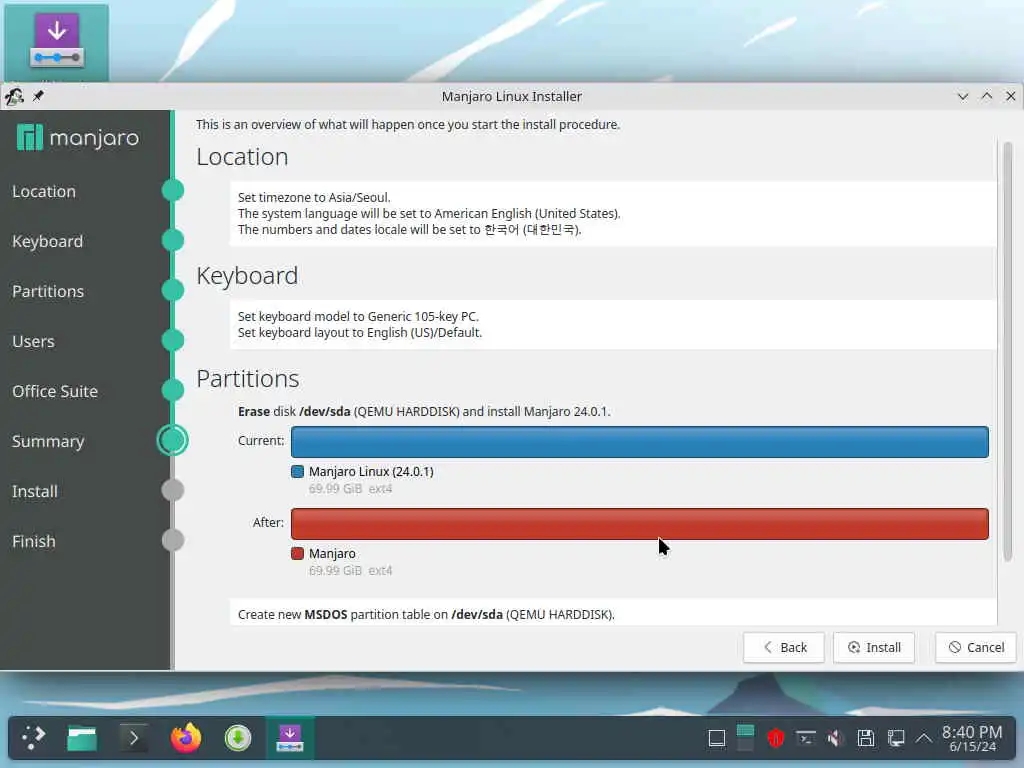This screenshot has height=768, width=1024.
Task: Pin the installer window on all desktops
Action: pyautogui.click(x=39, y=96)
